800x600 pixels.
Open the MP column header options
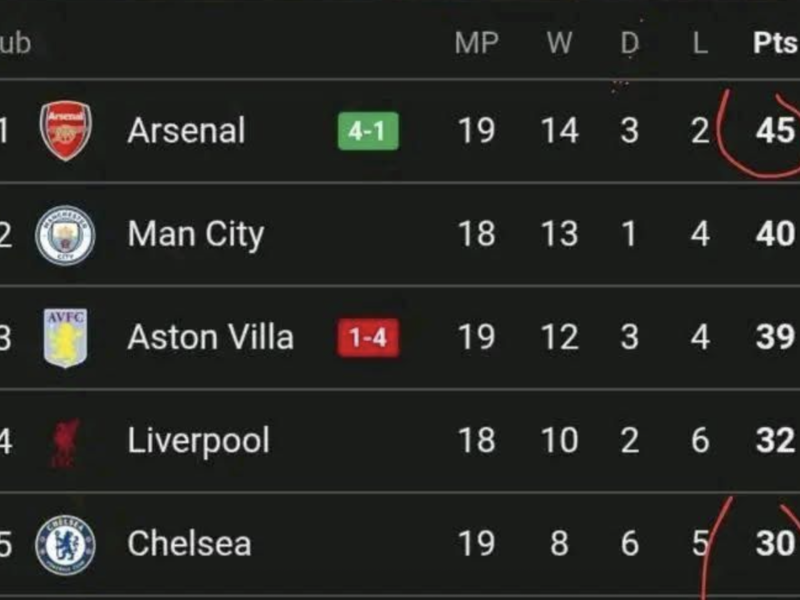tap(479, 43)
